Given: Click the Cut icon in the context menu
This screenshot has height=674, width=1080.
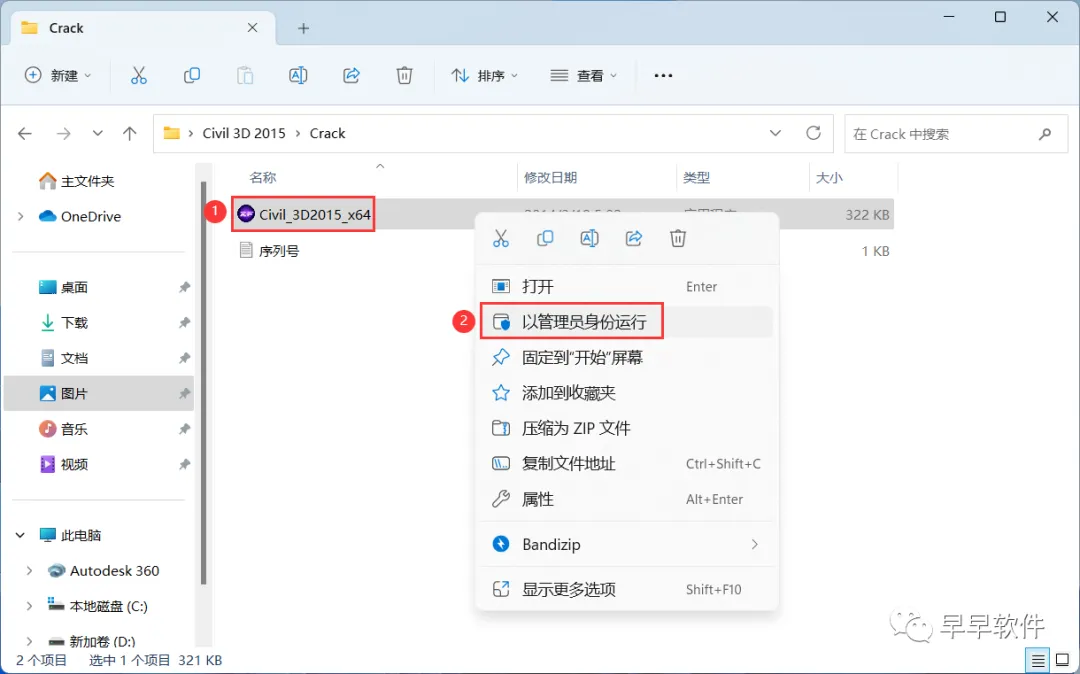Looking at the screenshot, I should (501, 238).
